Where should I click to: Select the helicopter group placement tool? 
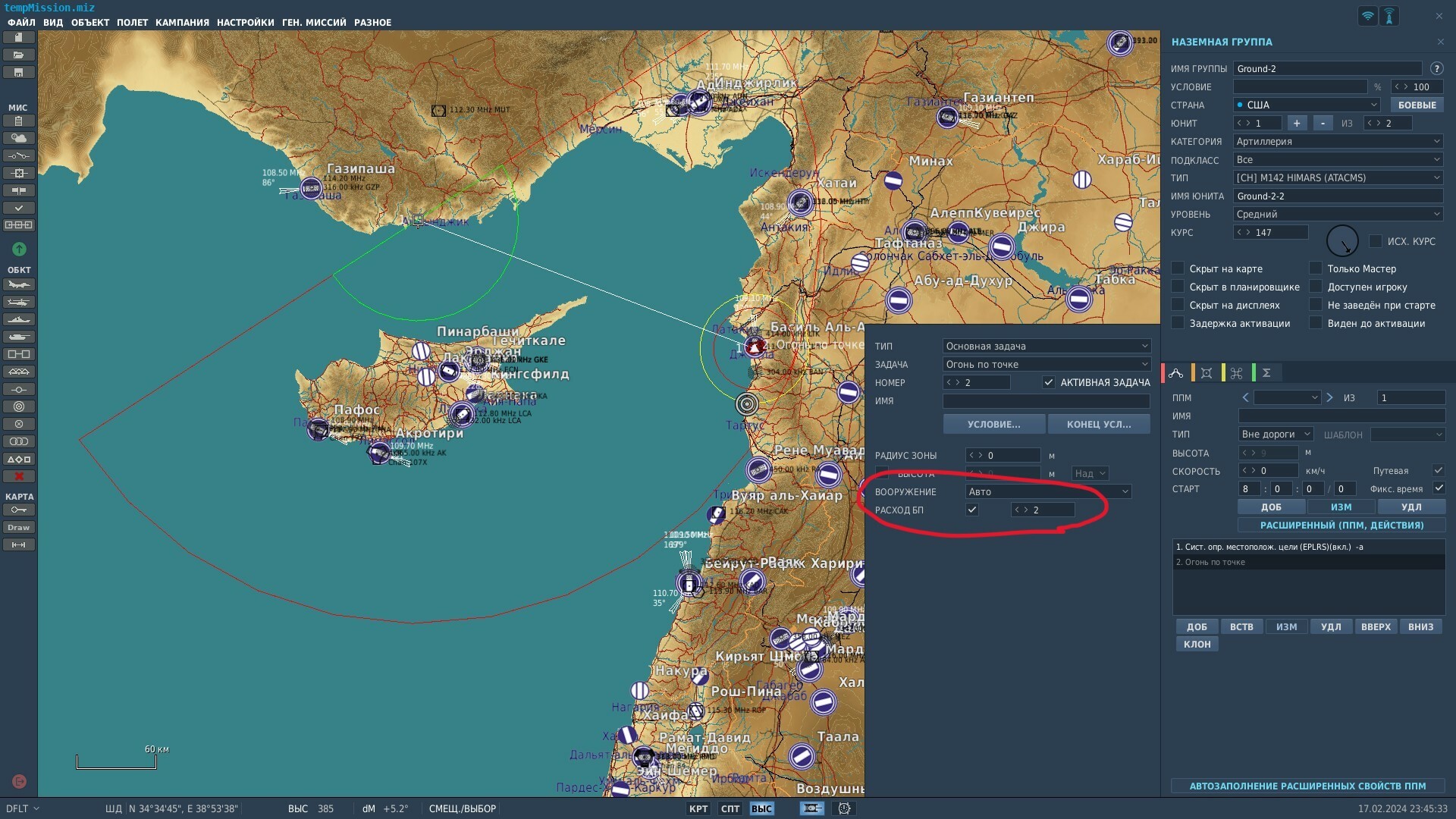(x=19, y=303)
